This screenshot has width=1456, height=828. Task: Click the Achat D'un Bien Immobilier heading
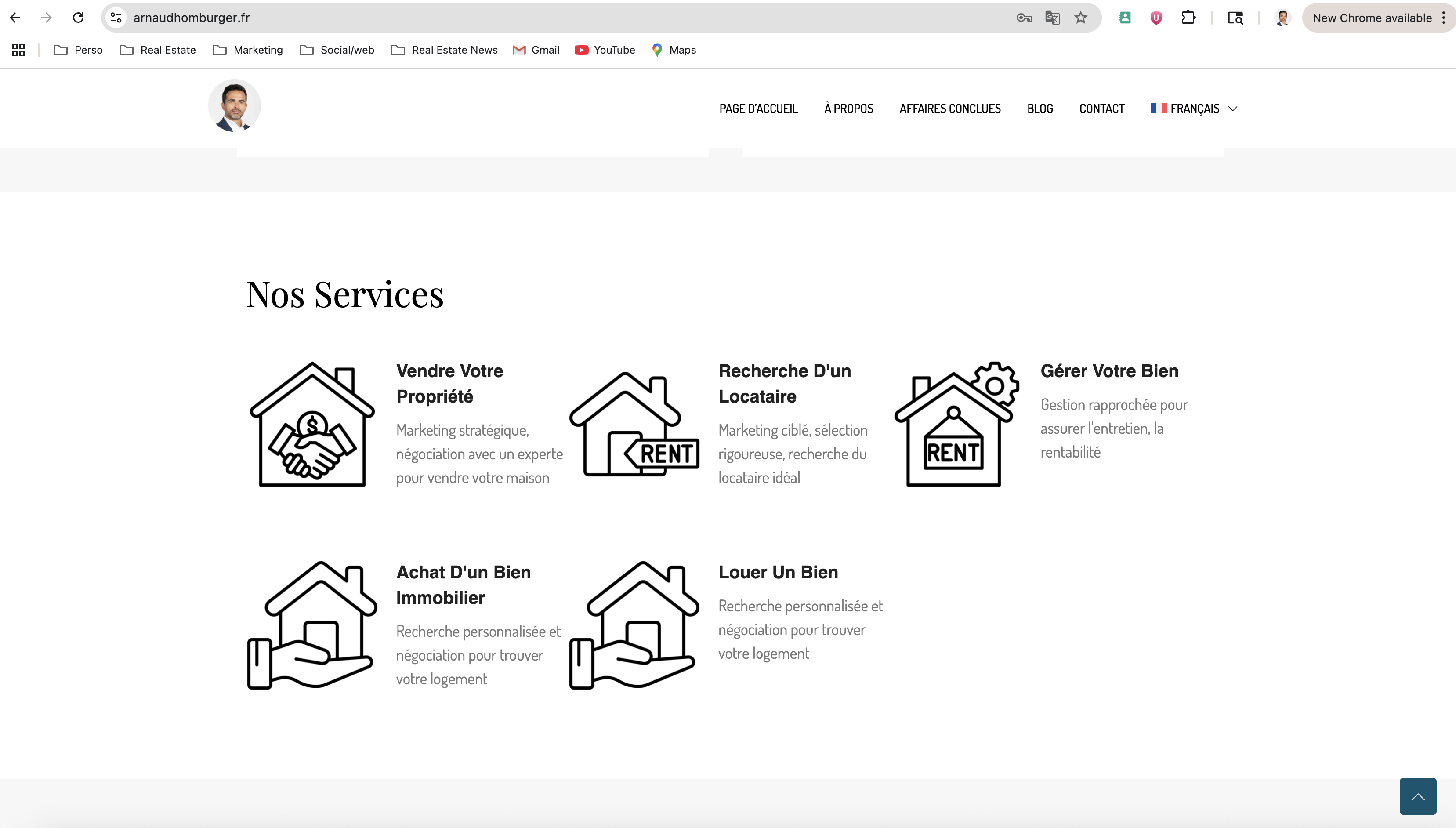point(463,585)
